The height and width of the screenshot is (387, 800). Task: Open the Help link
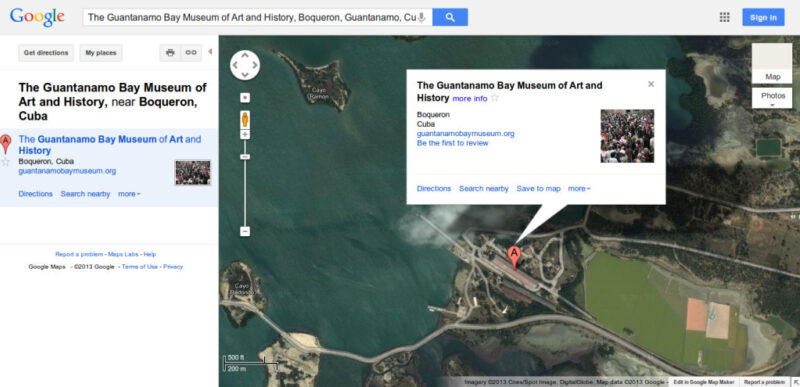coord(149,254)
